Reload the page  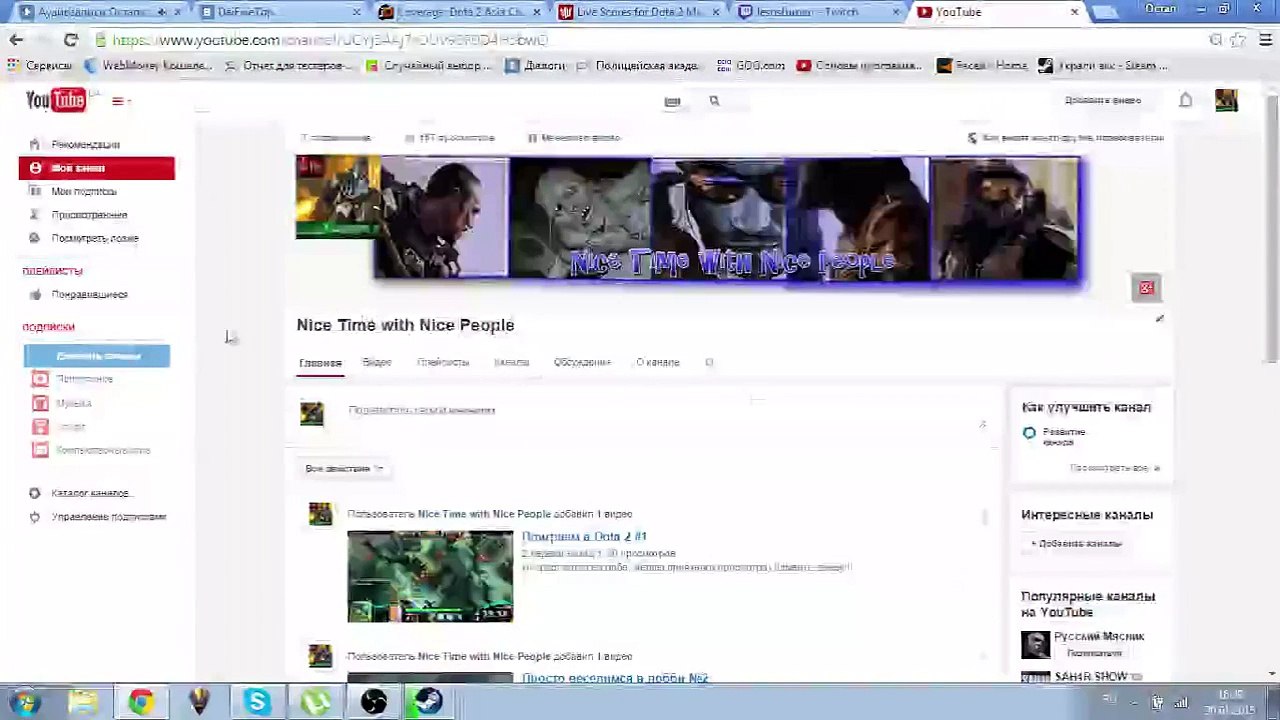point(70,40)
